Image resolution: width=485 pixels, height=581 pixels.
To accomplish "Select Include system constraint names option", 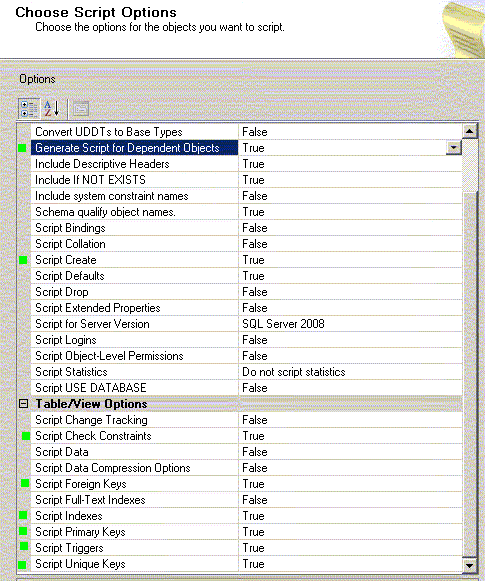I will (112, 196).
